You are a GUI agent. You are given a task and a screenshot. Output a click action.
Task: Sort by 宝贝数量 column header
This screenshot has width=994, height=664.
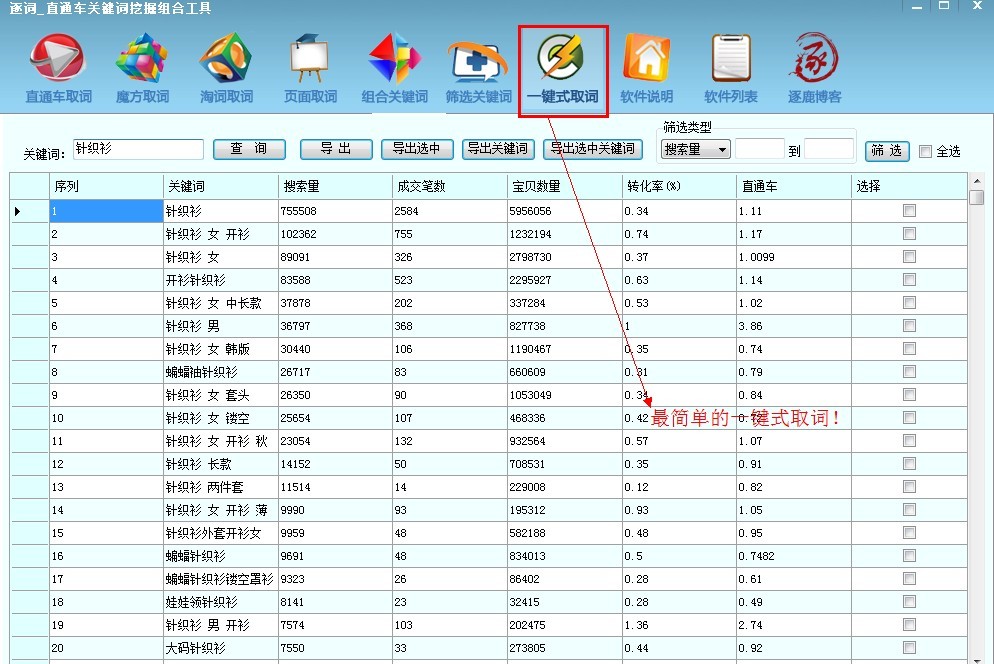564,186
